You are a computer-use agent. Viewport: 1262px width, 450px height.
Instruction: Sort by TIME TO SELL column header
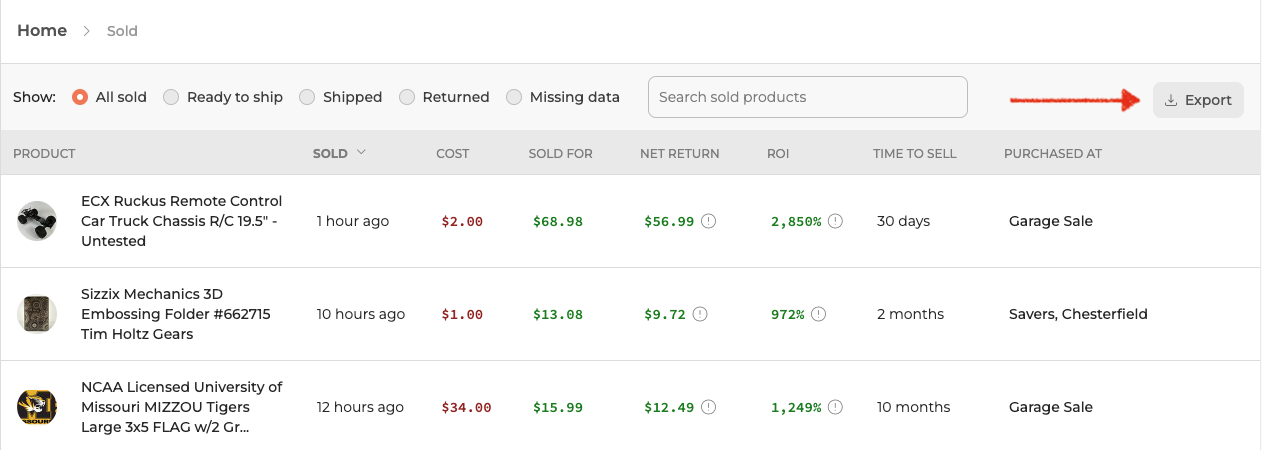pos(915,153)
